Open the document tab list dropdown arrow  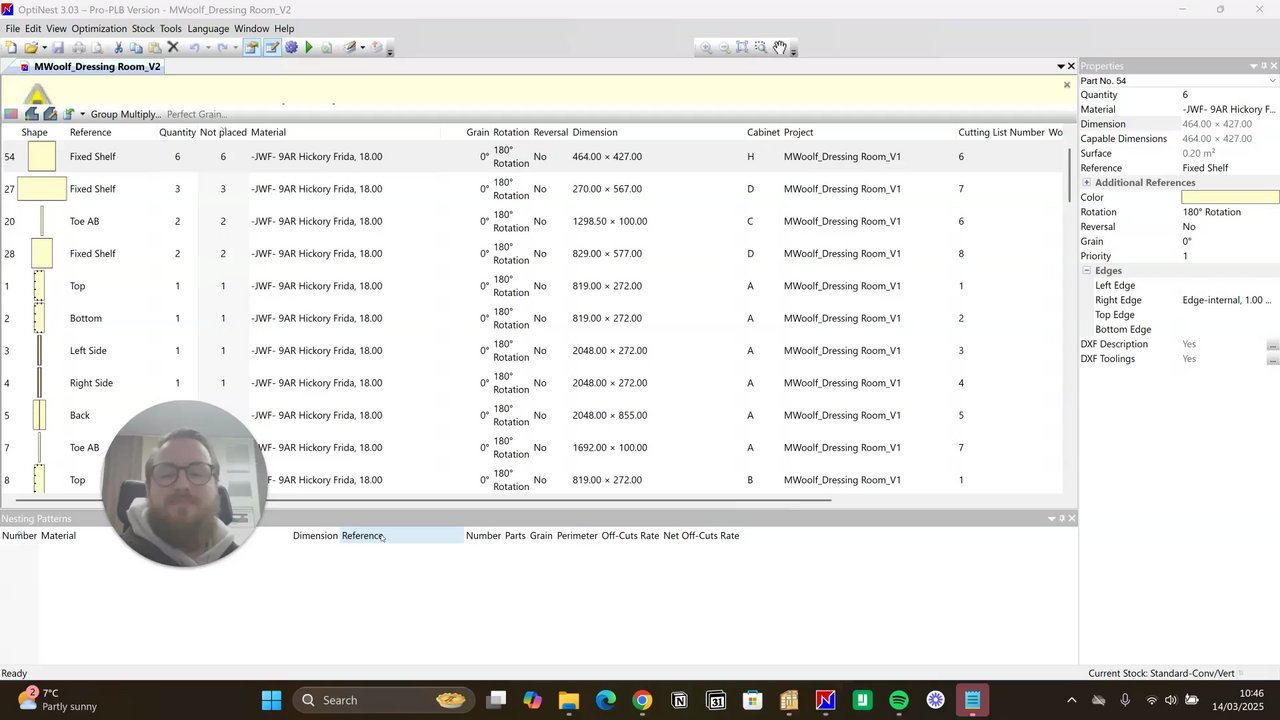coord(1060,67)
